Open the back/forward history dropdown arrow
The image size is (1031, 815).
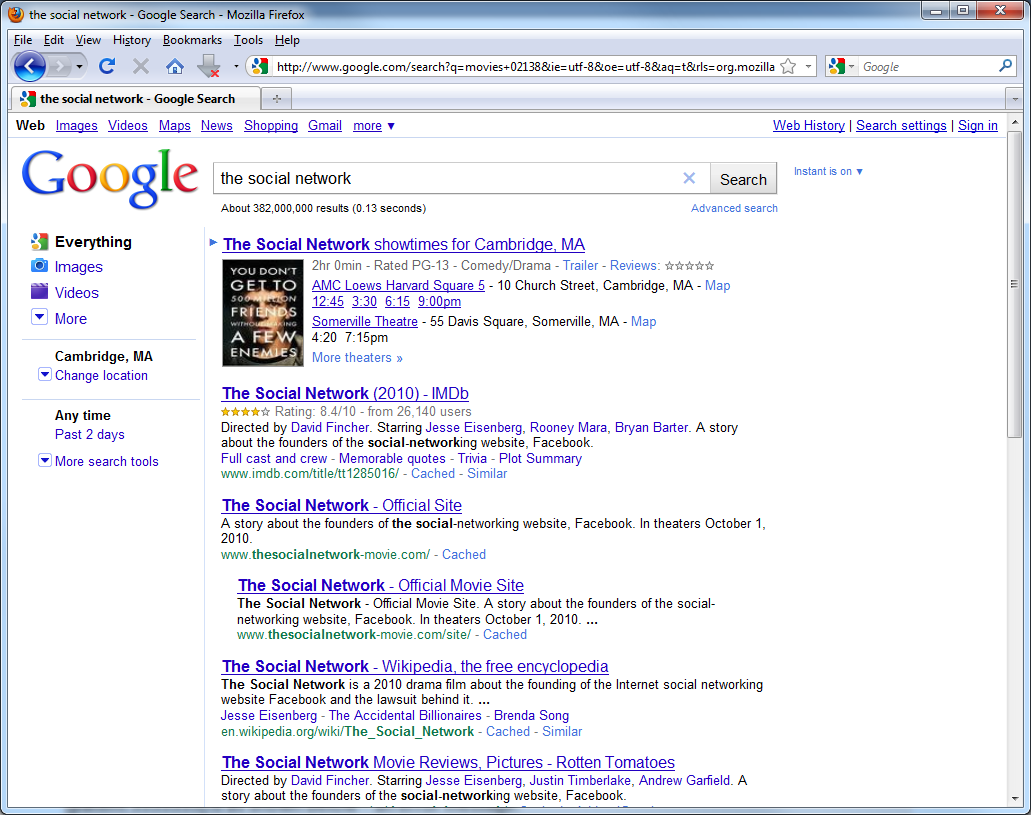[79, 66]
